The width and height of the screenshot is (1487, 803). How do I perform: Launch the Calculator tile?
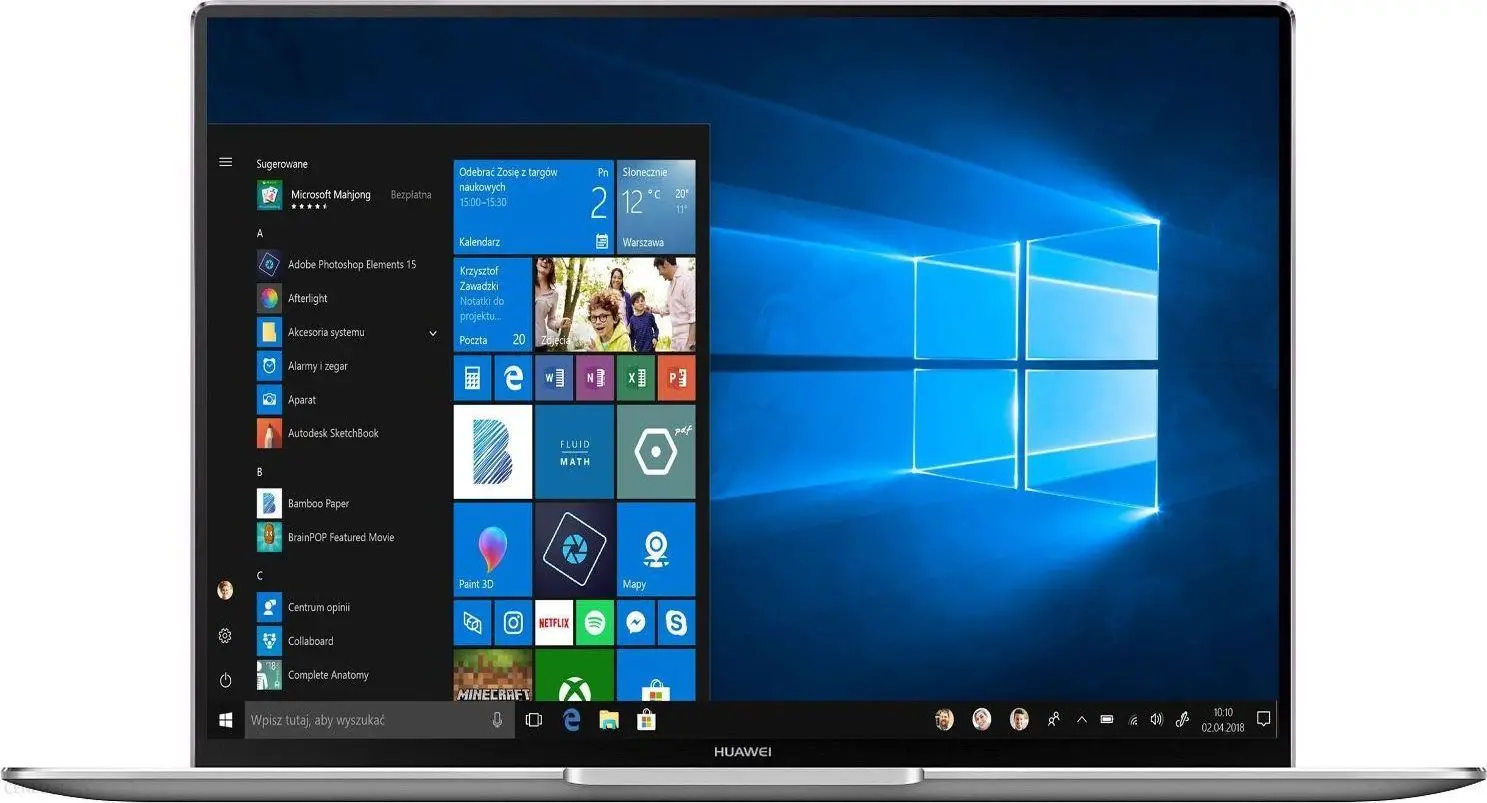(472, 377)
